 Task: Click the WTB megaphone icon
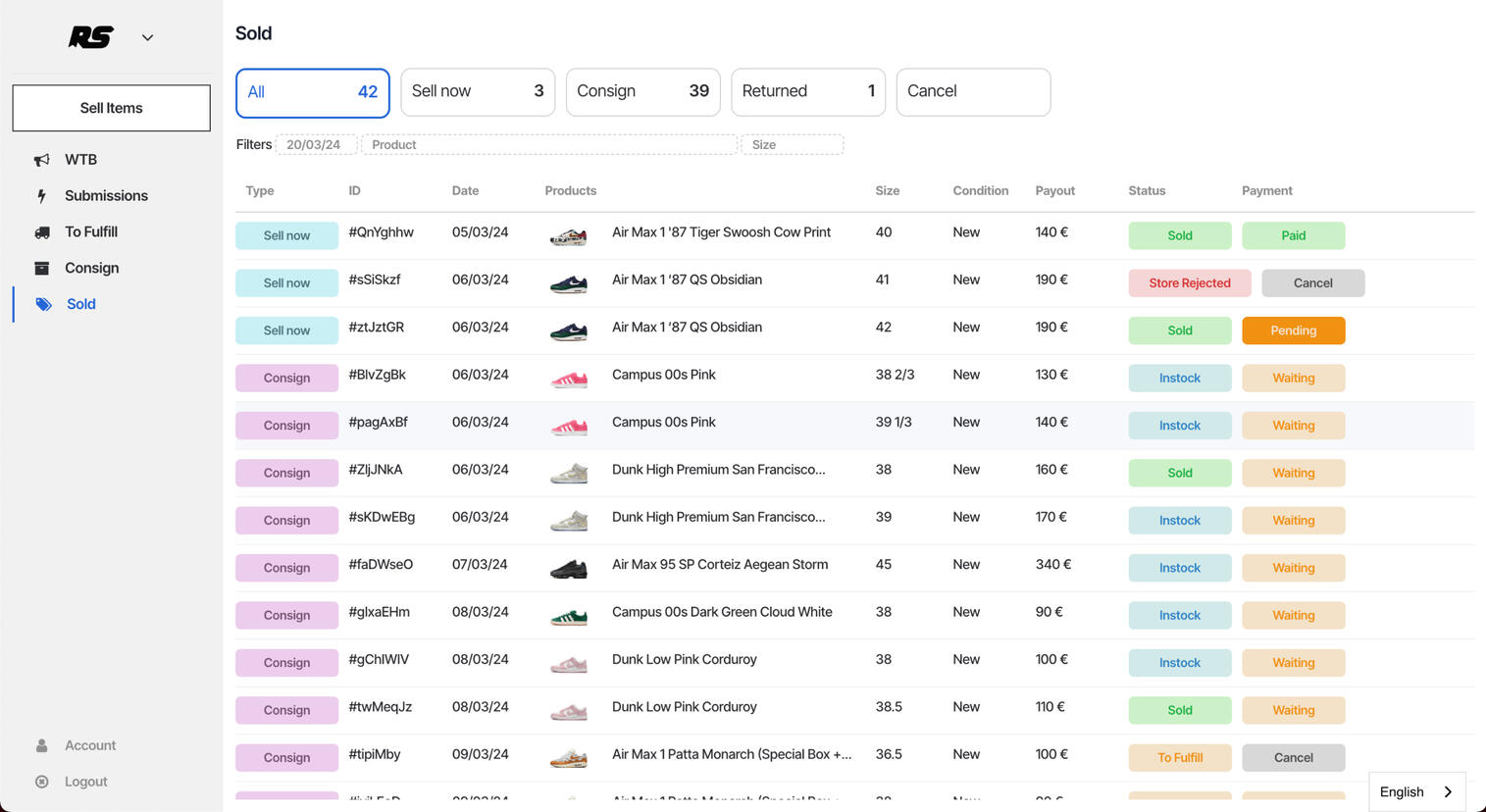click(41, 160)
